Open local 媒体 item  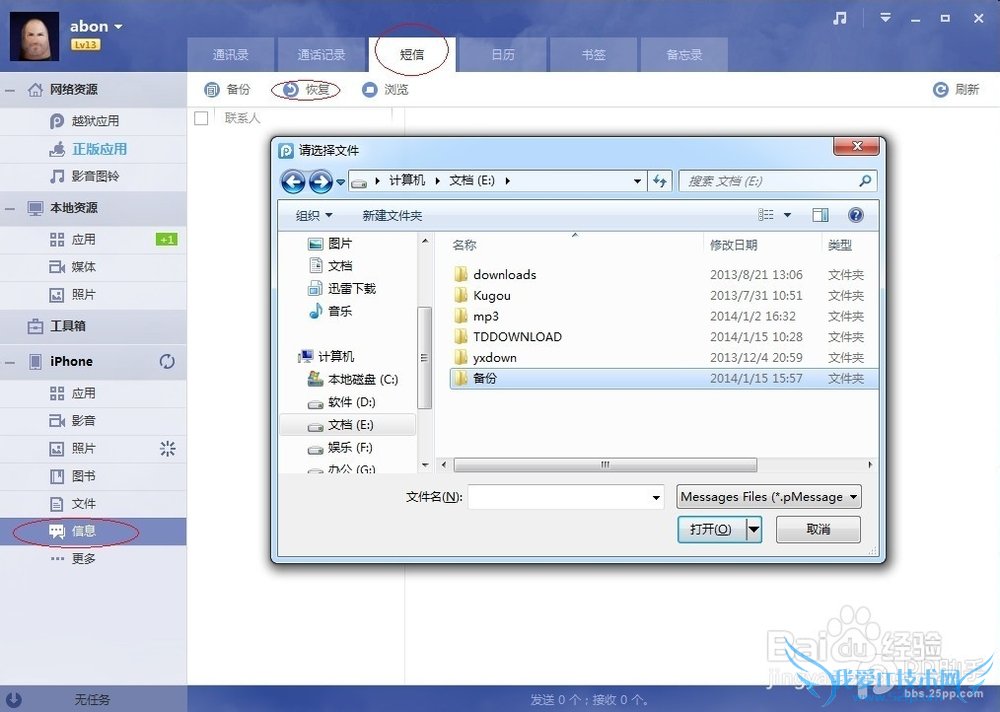93,267
